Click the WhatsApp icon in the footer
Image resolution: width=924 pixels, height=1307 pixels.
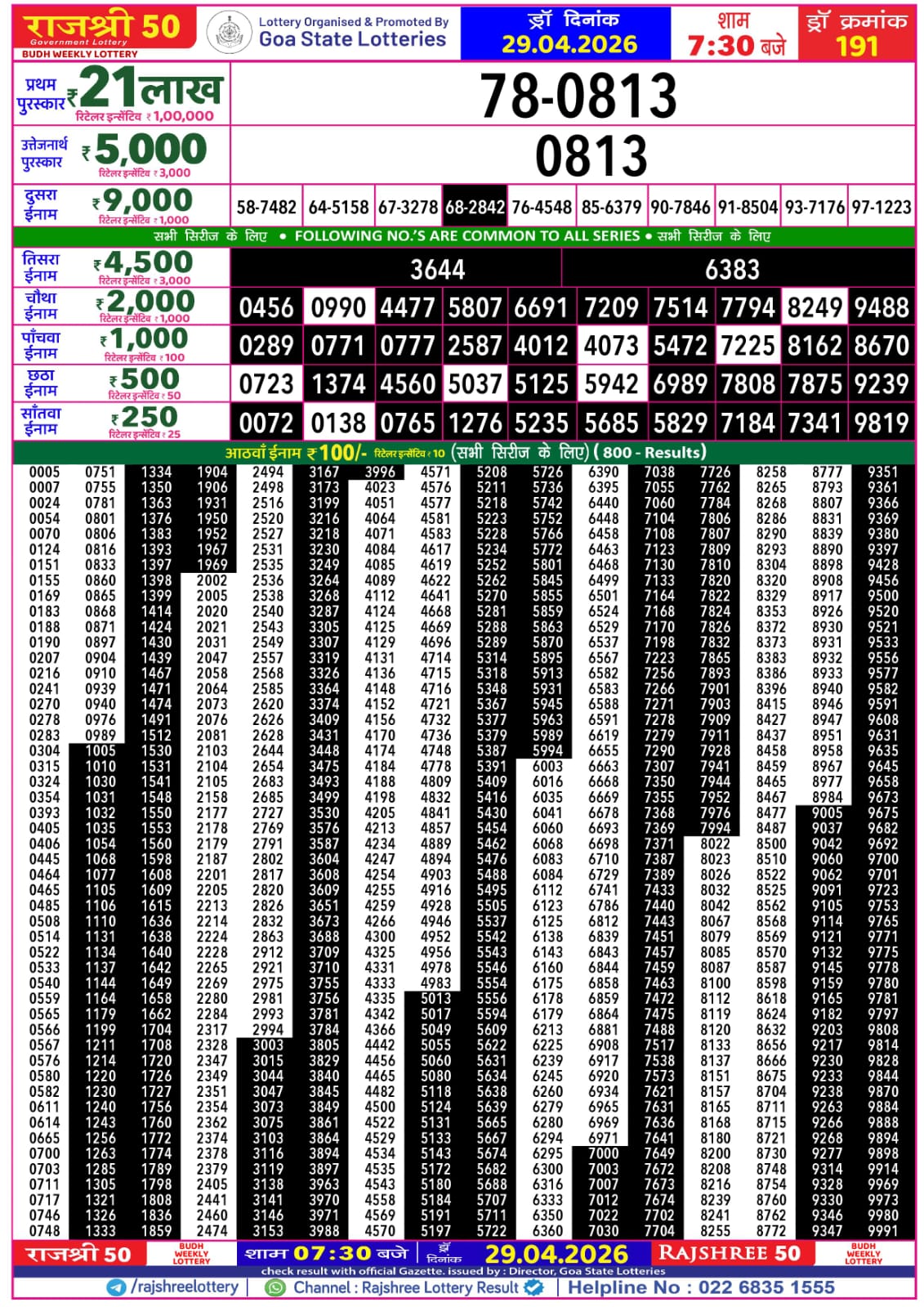click(x=276, y=1287)
